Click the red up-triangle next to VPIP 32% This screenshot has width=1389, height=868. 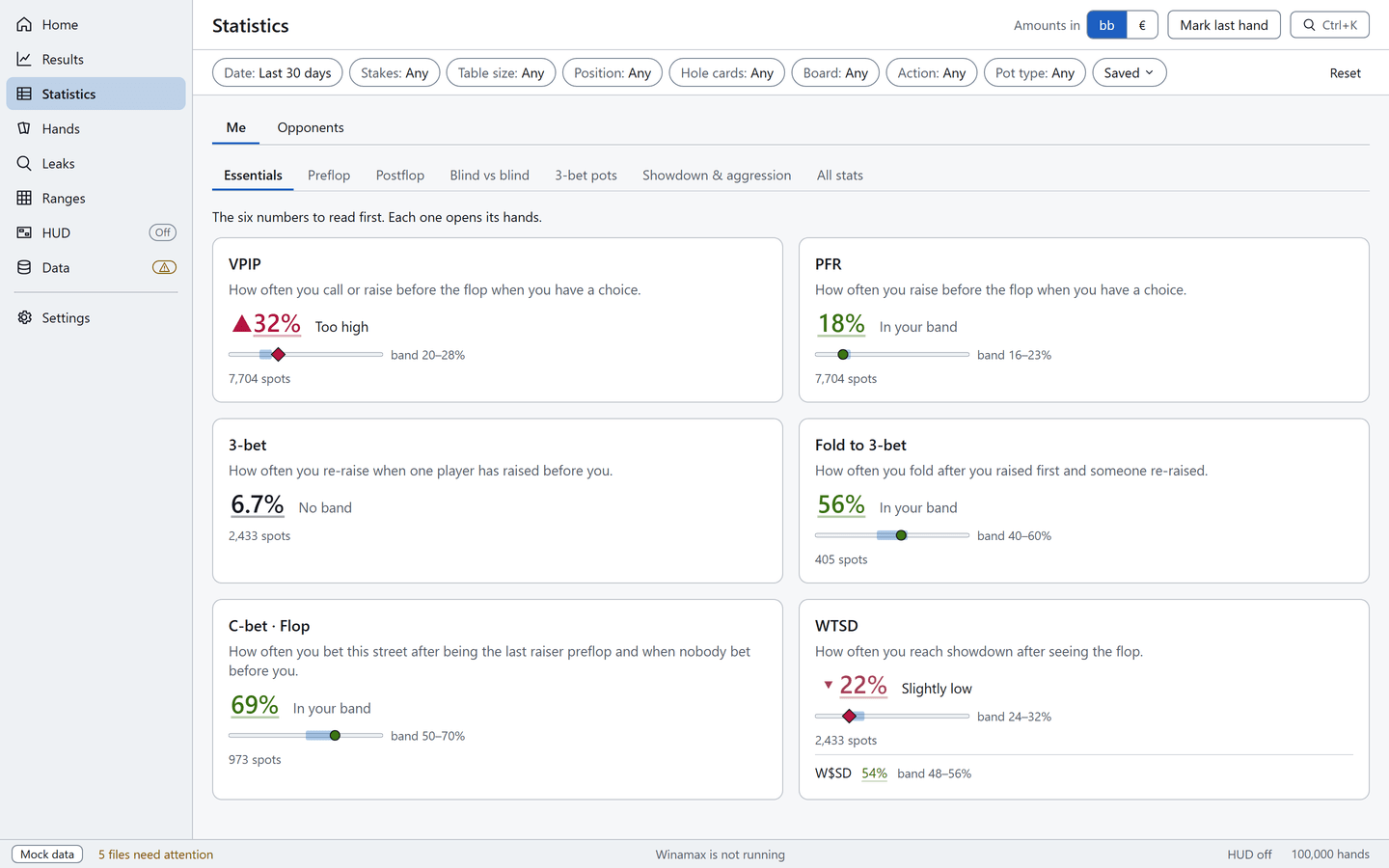coord(241,324)
